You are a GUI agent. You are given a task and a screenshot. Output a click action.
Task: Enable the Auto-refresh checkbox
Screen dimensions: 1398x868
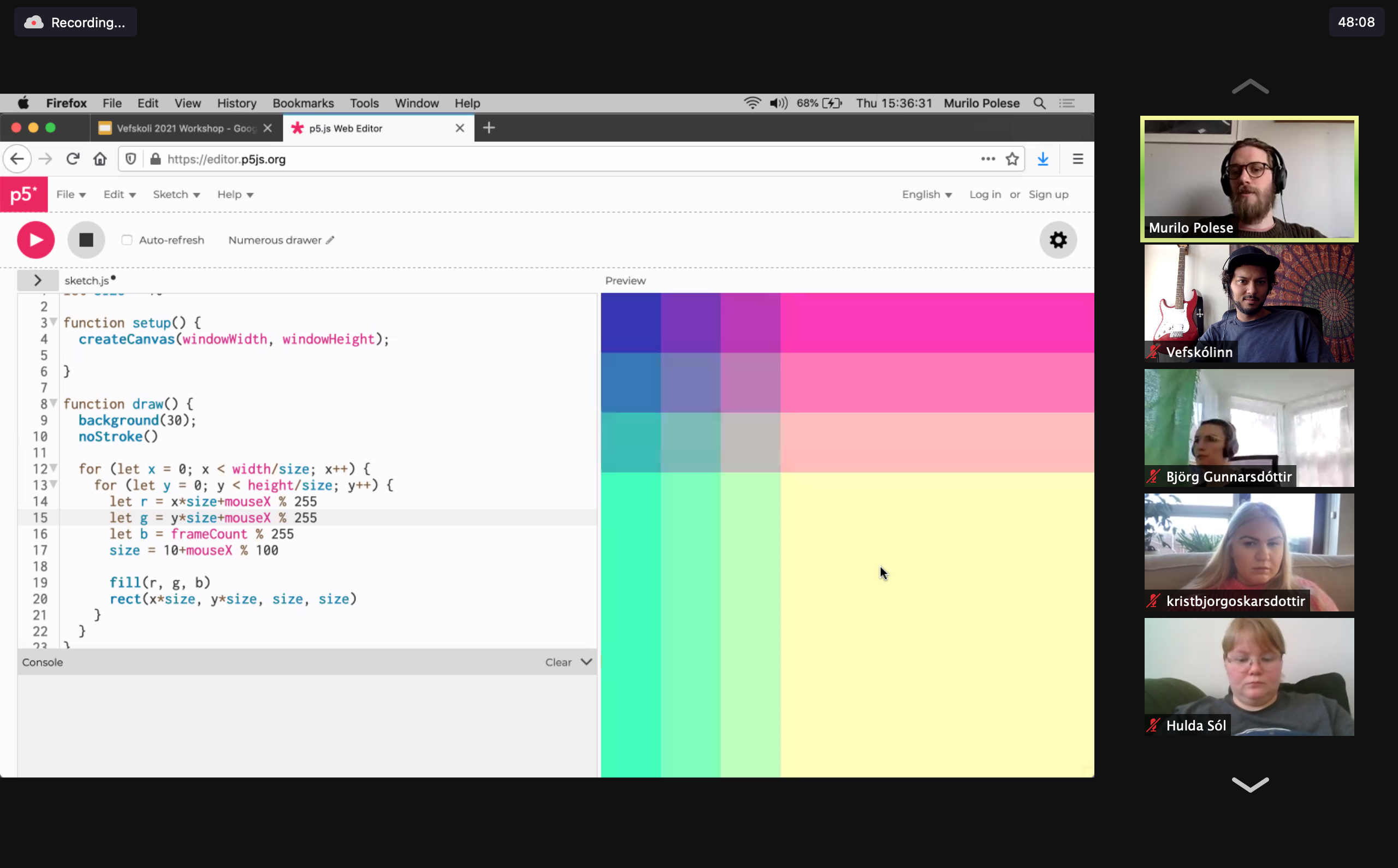pyautogui.click(x=127, y=240)
